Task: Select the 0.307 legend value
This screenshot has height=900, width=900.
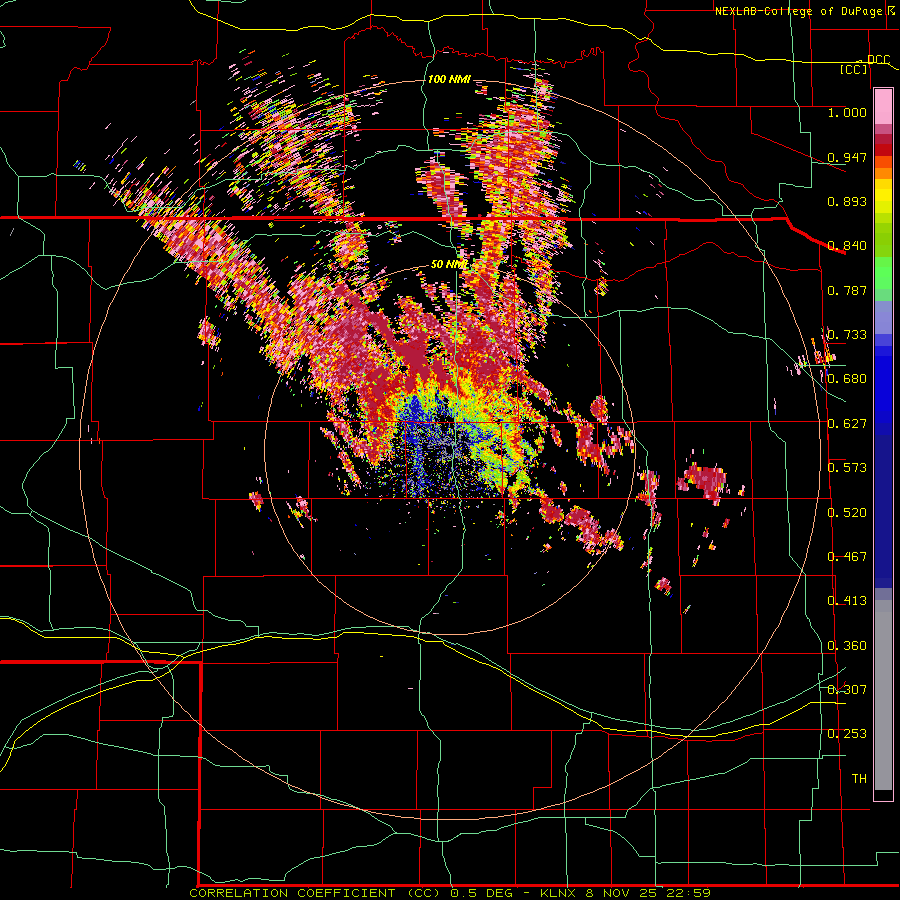Action: (x=847, y=689)
